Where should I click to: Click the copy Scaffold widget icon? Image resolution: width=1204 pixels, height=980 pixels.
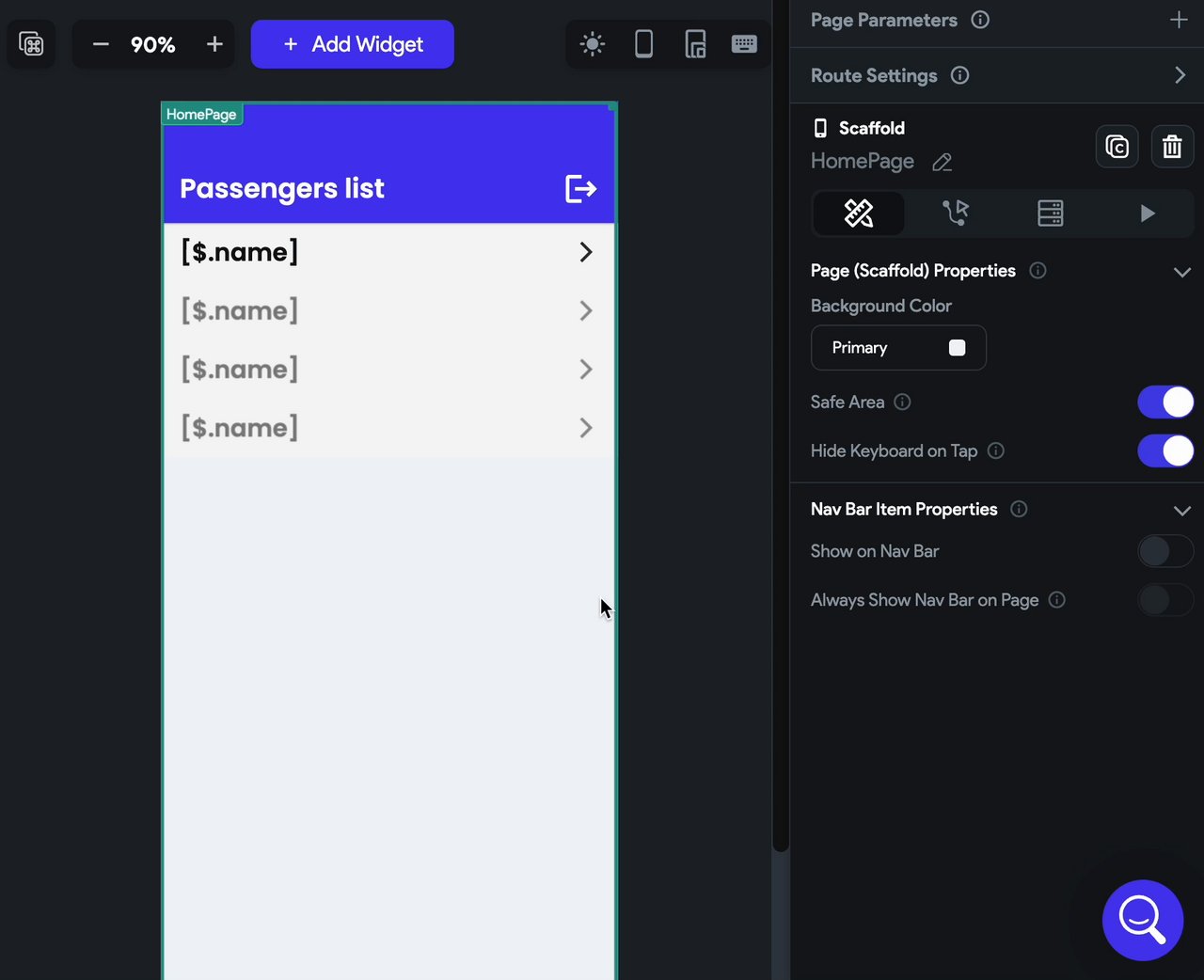click(x=1117, y=147)
